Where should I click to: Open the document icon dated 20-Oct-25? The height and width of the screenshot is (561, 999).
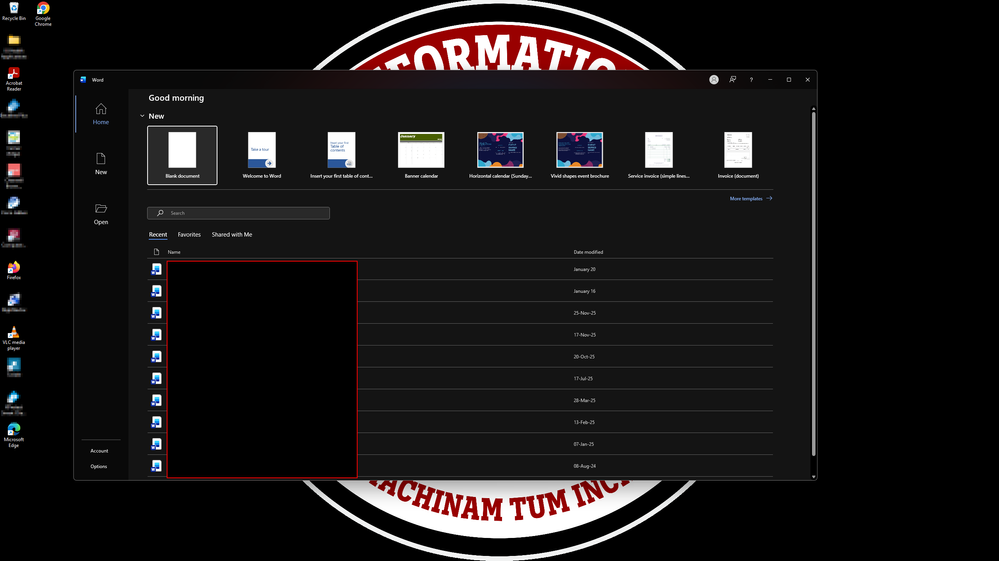[156, 357]
